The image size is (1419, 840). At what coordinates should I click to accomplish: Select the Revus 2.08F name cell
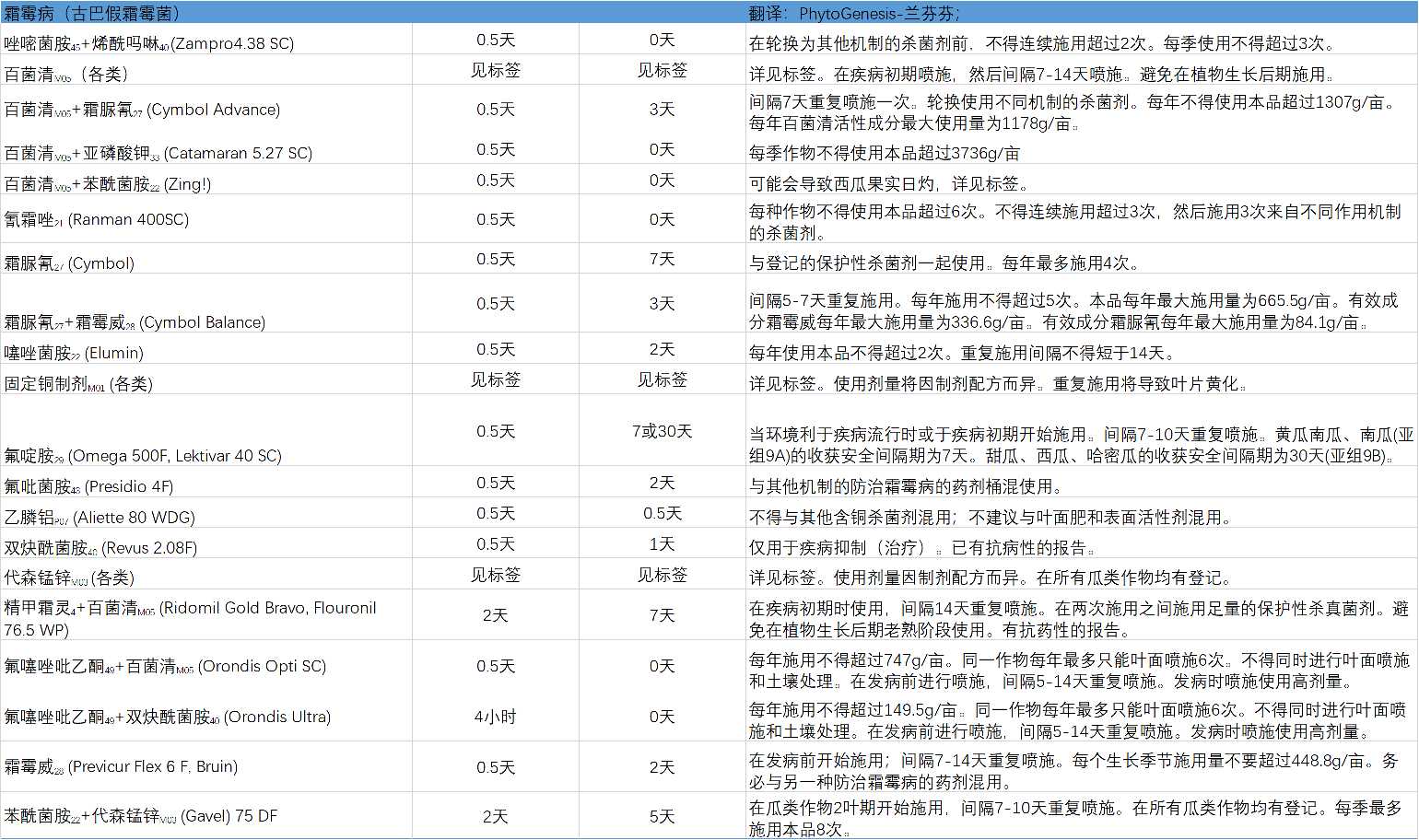pyautogui.click(x=100, y=548)
